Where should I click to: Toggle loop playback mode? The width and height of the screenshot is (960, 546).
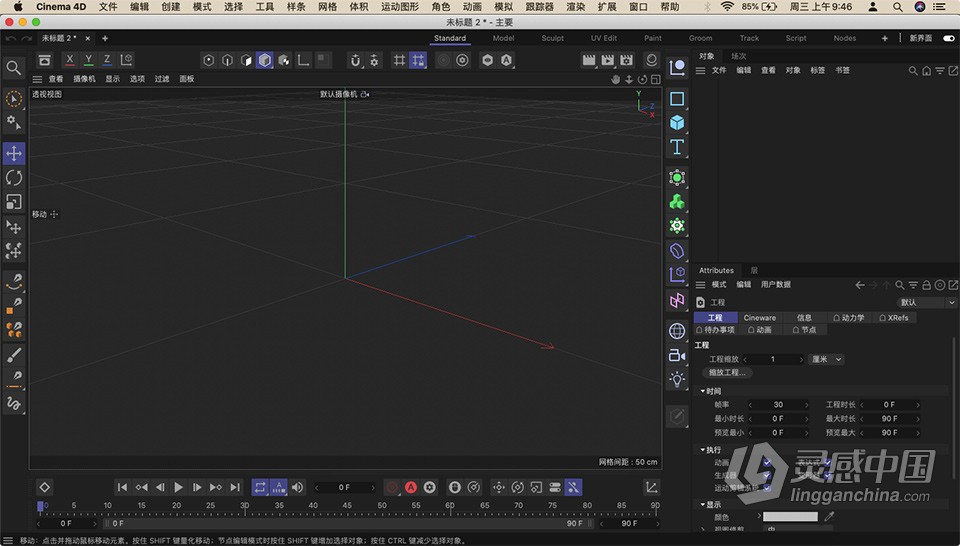click(260, 487)
